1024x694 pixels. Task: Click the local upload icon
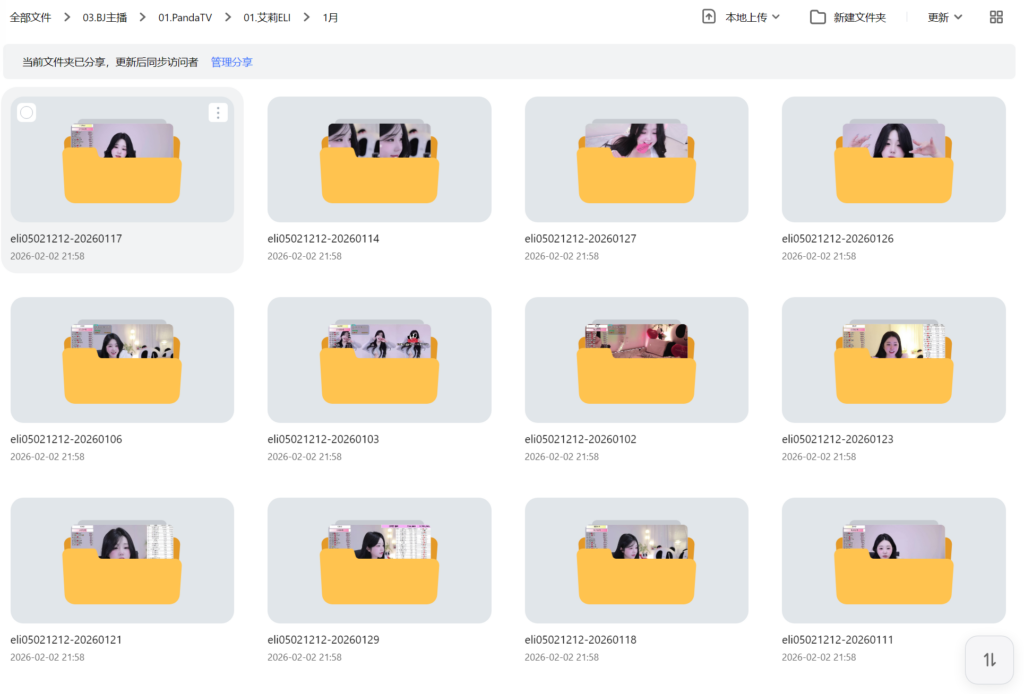(709, 17)
